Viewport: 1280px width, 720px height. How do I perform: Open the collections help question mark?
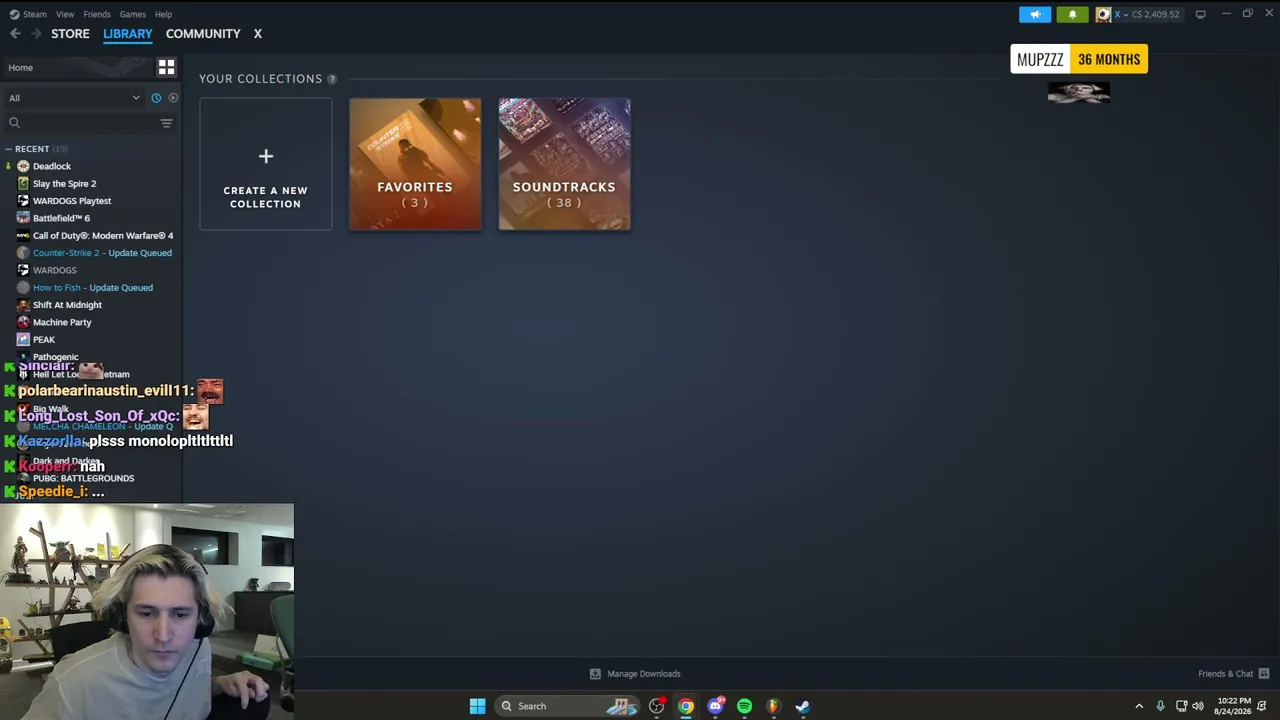[332, 79]
